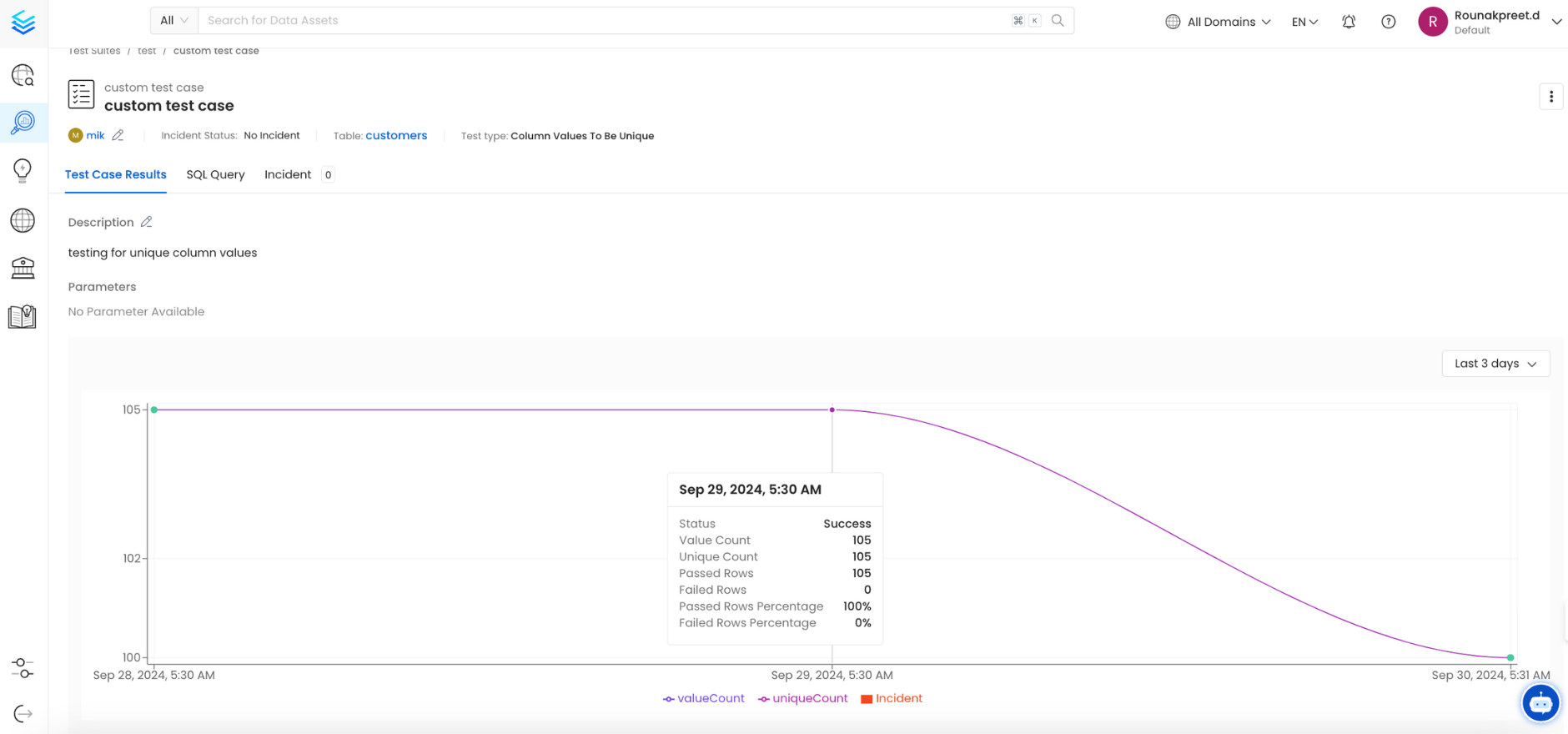Click the Logout arrow sidebar icon
1568x734 pixels.
pos(23,714)
